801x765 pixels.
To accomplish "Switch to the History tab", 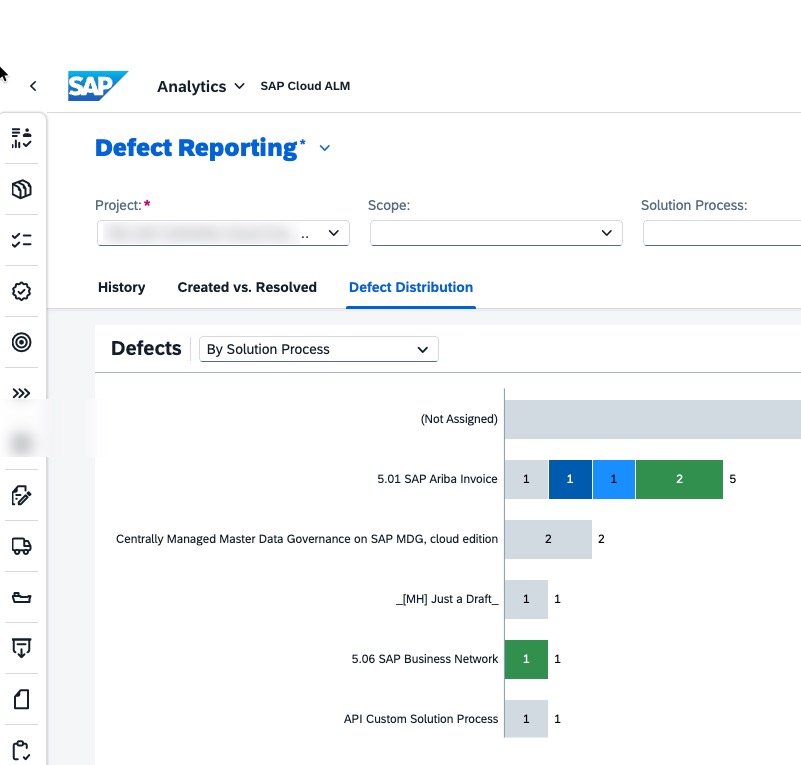I will click(122, 287).
